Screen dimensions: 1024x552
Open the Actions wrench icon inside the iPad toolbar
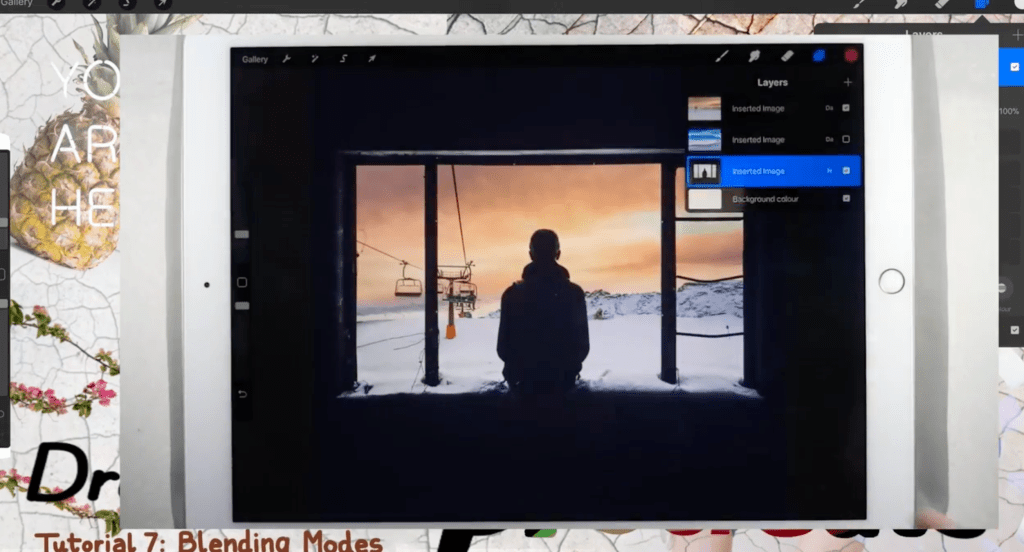coord(286,59)
